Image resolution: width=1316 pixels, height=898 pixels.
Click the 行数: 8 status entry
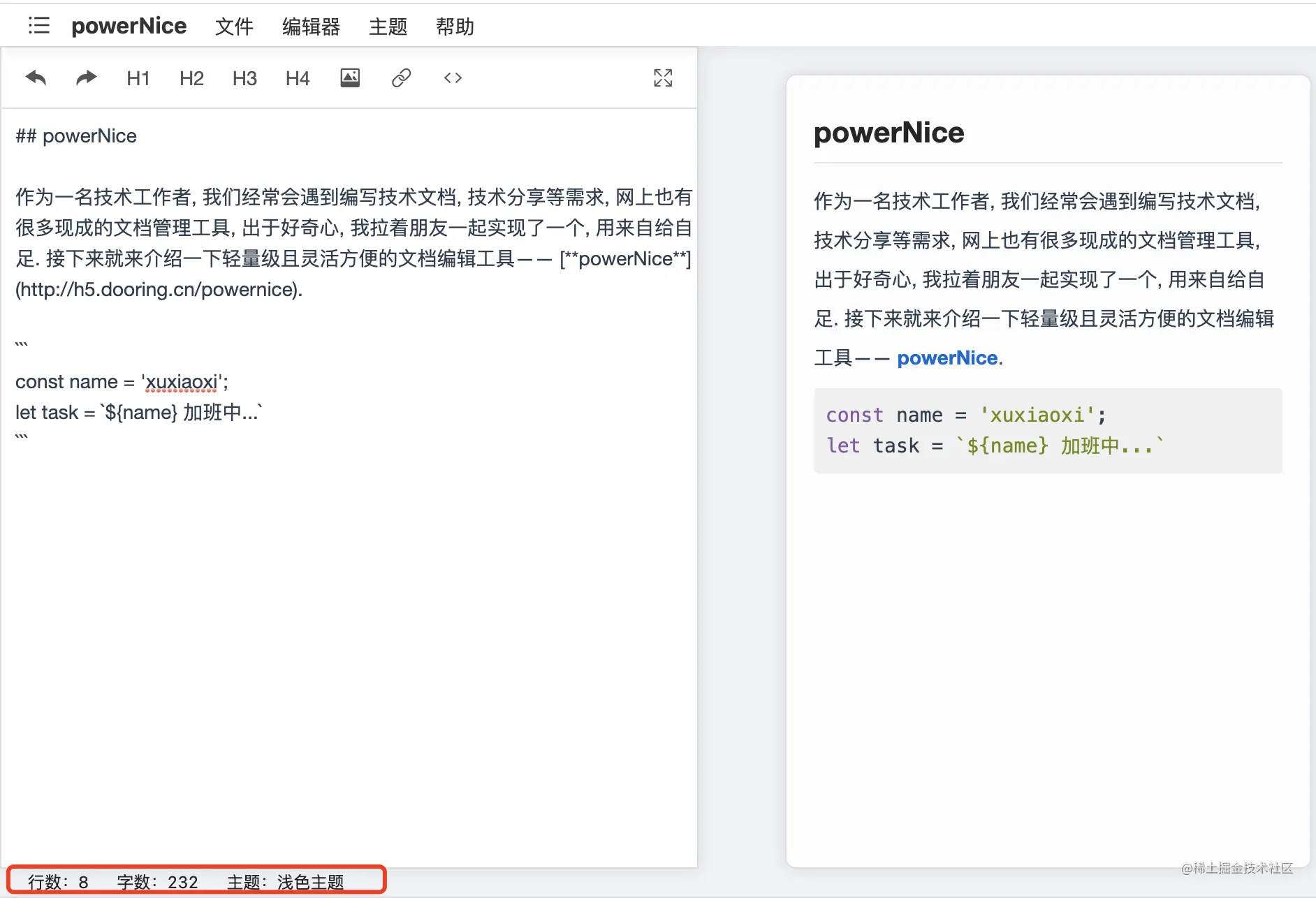tap(58, 882)
